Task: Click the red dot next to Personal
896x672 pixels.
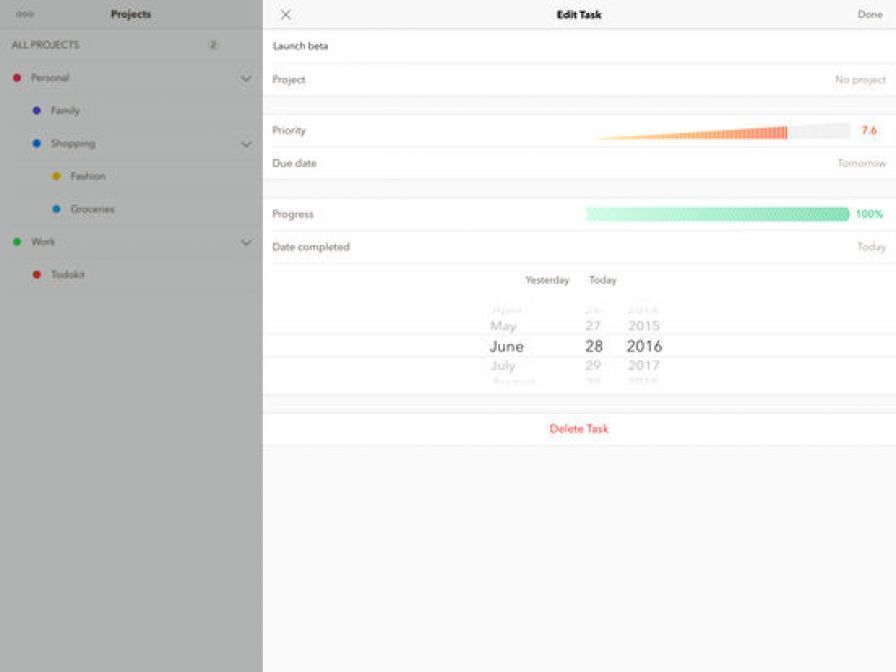Action: [x=17, y=78]
